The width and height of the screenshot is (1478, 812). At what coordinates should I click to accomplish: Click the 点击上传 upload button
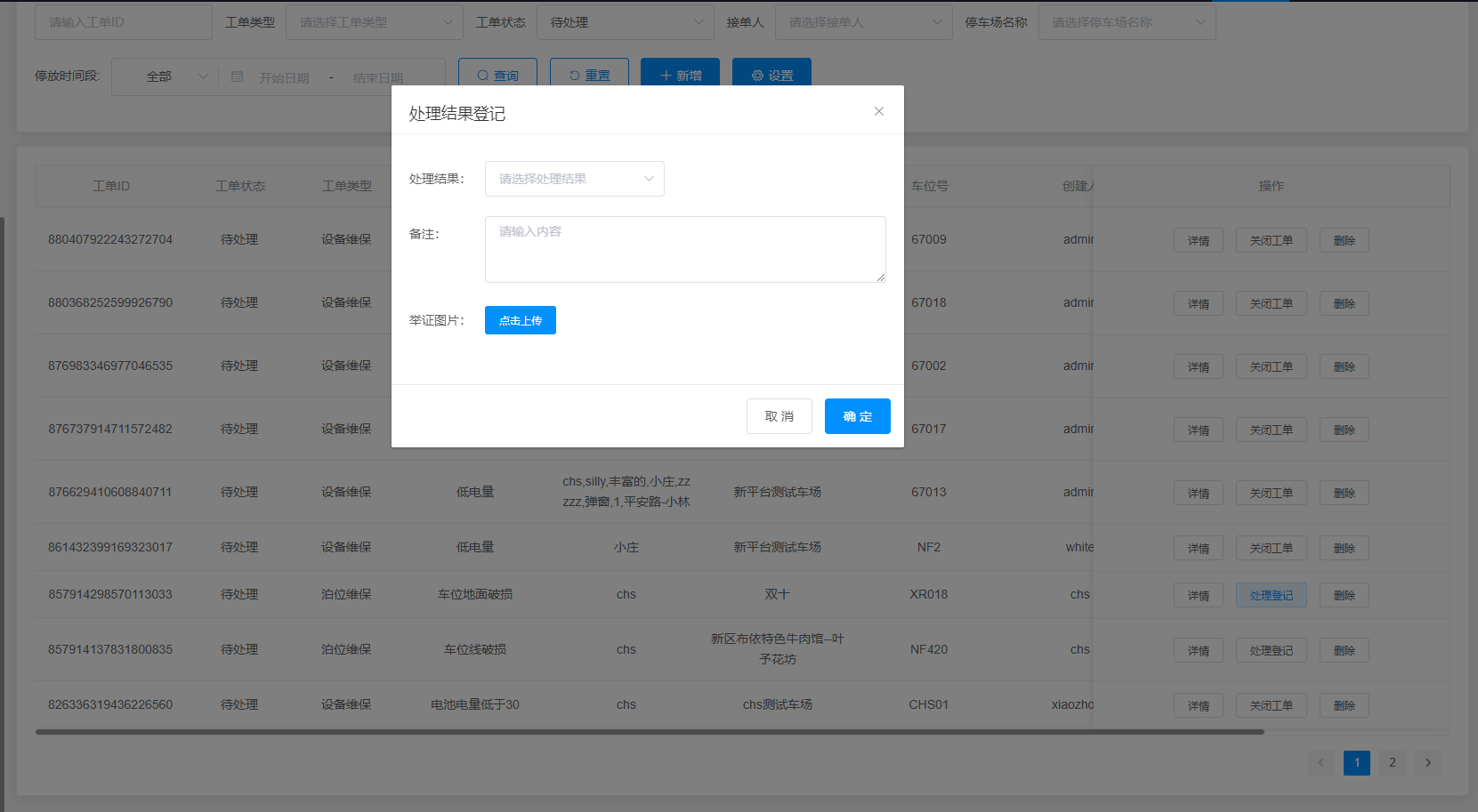pos(520,320)
